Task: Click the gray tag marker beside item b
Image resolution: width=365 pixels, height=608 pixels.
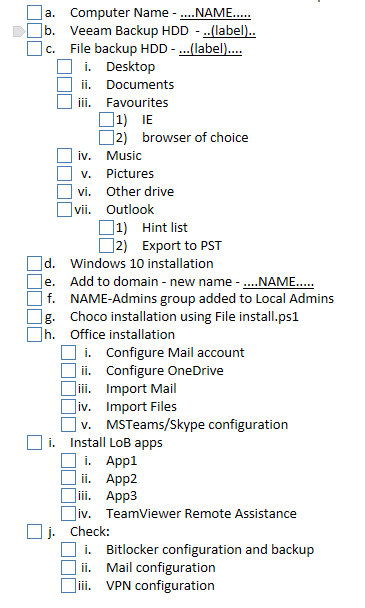Action: click(x=19, y=31)
